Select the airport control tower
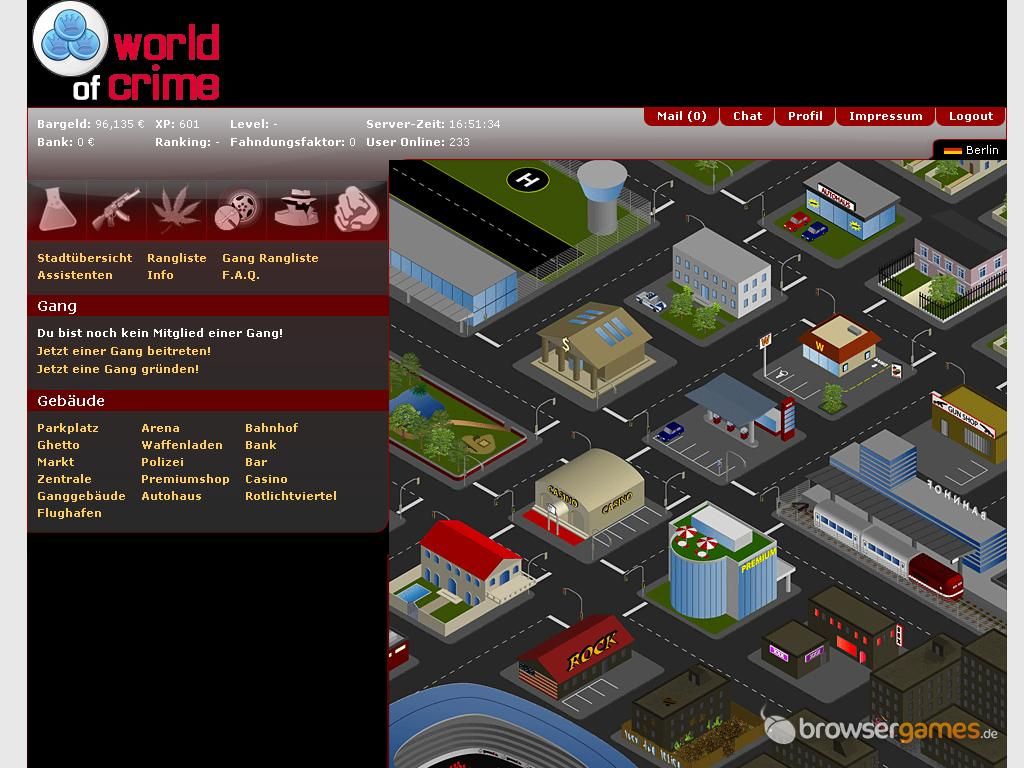The height and width of the screenshot is (768, 1024). (x=602, y=197)
